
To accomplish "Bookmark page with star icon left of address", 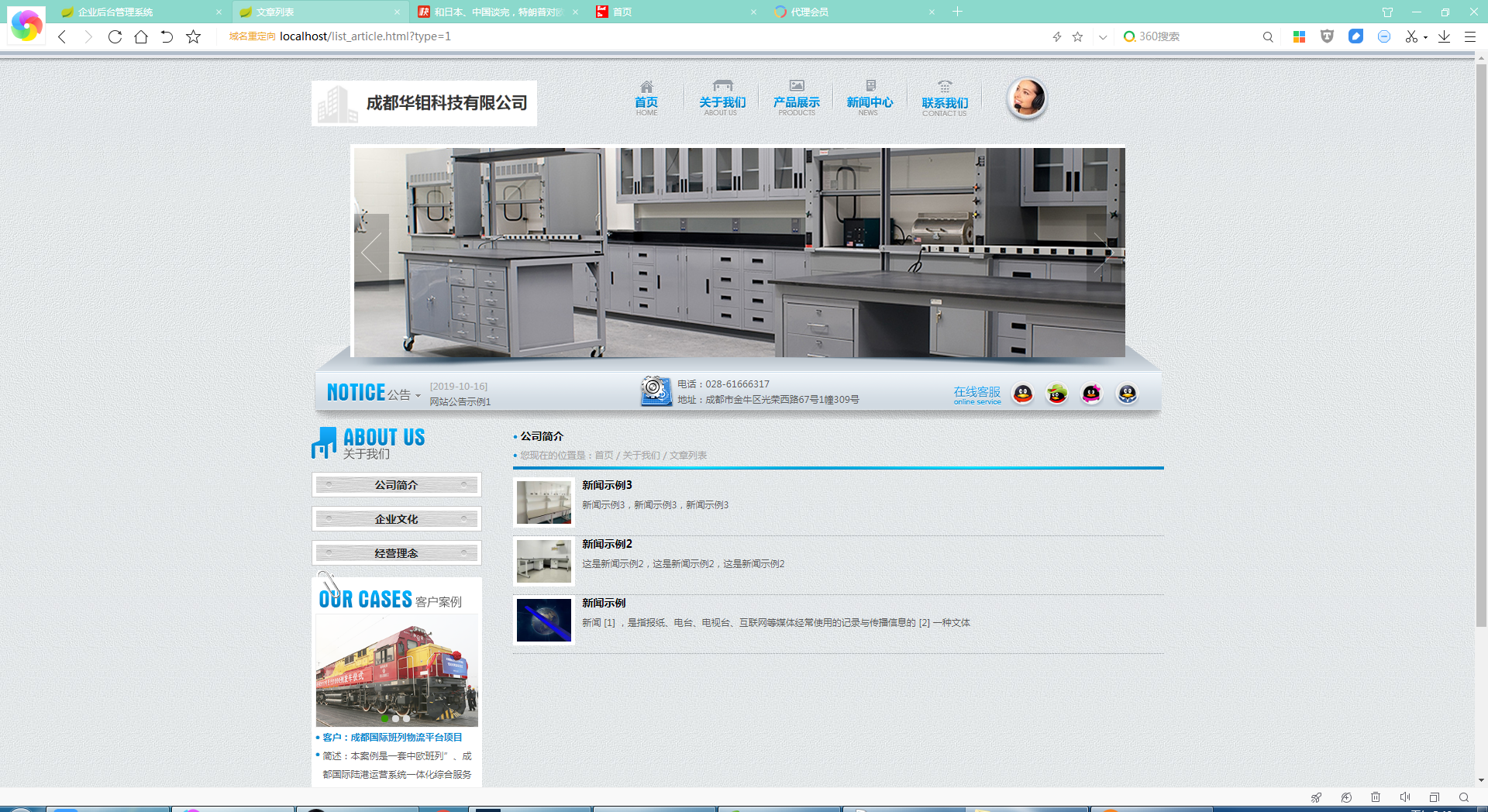I will [x=194, y=36].
